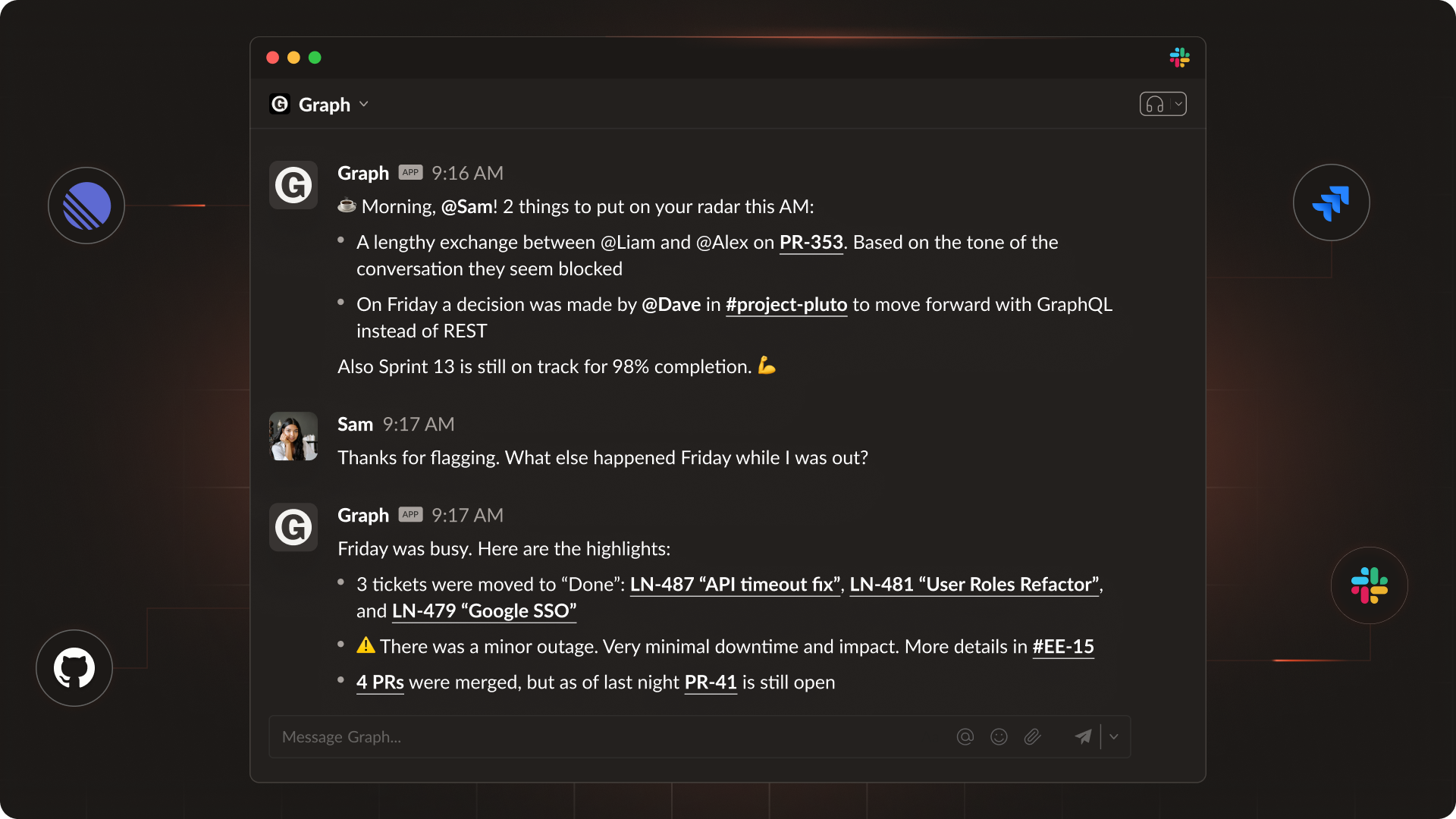
Task: Click the Linear integration circle icon
Action: coord(86,206)
